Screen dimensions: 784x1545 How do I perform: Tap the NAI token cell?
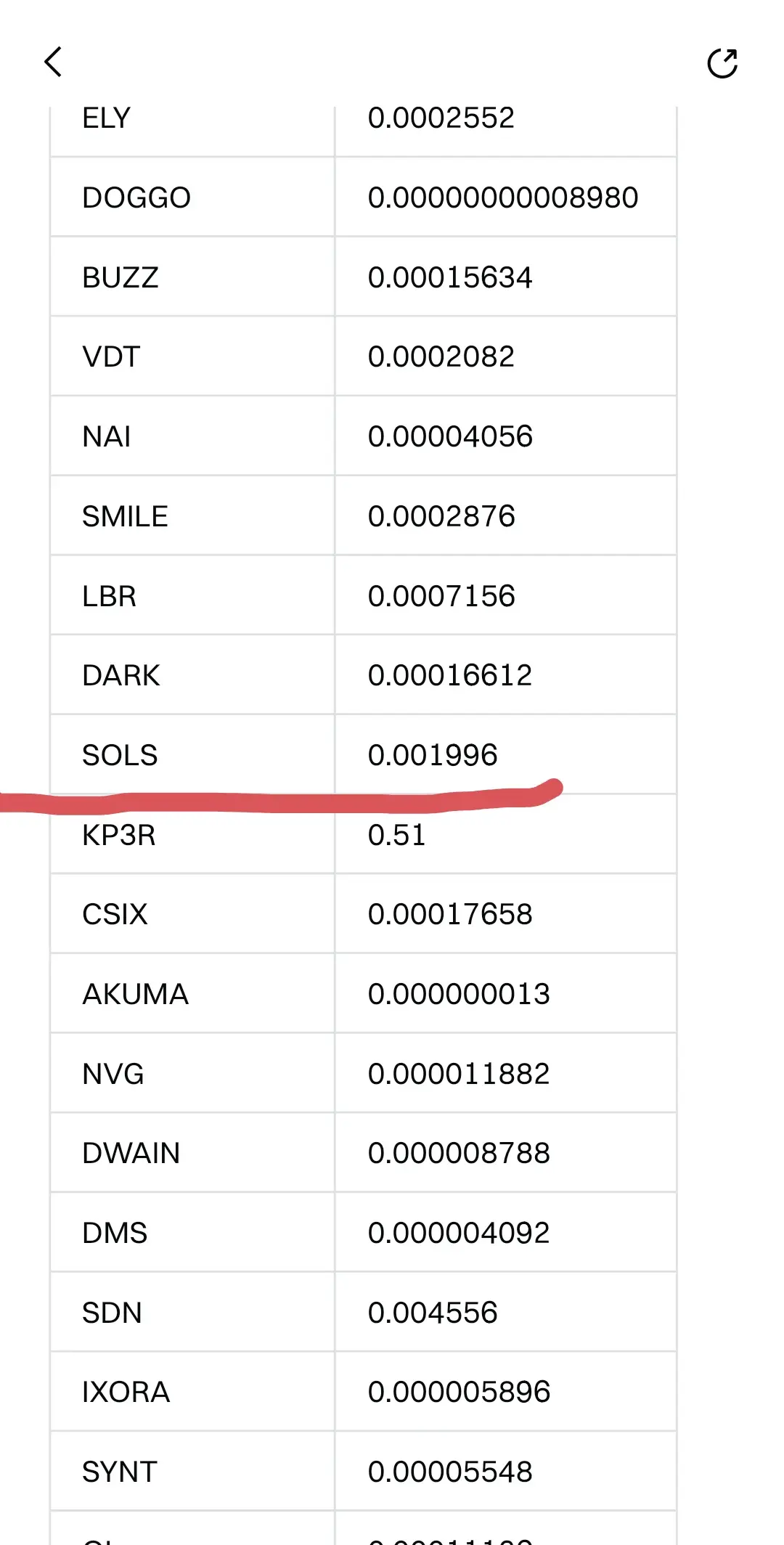click(x=107, y=437)
